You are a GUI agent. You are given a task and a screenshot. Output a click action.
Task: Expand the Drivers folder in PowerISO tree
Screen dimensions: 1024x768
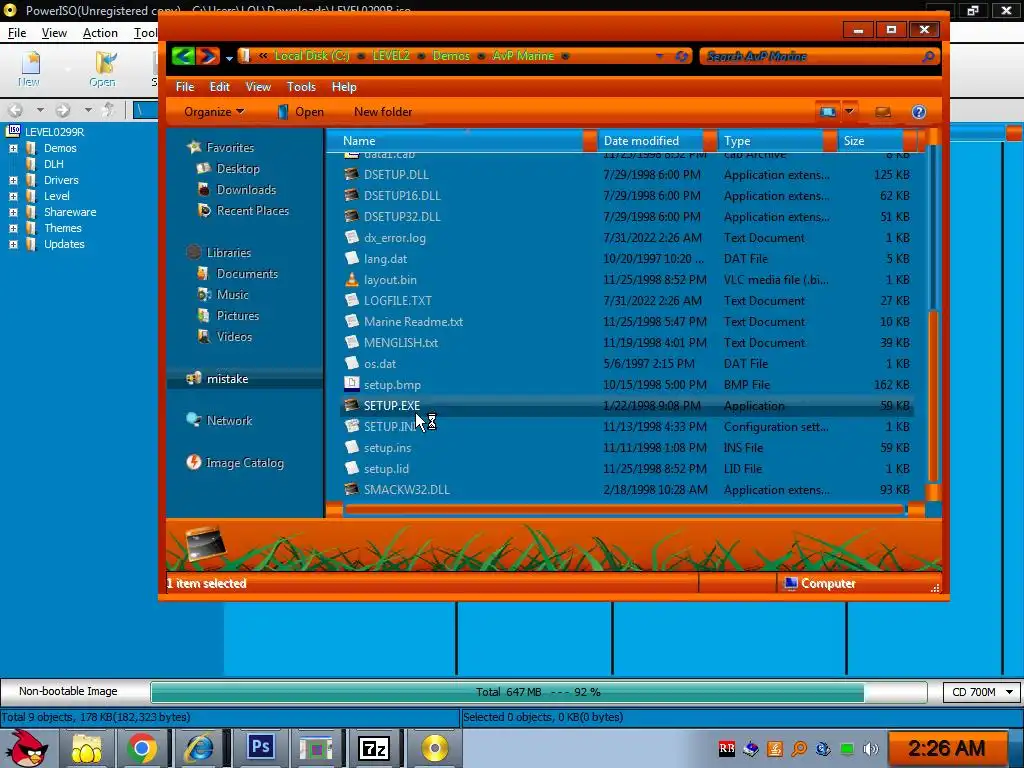(x=13, y=180)
